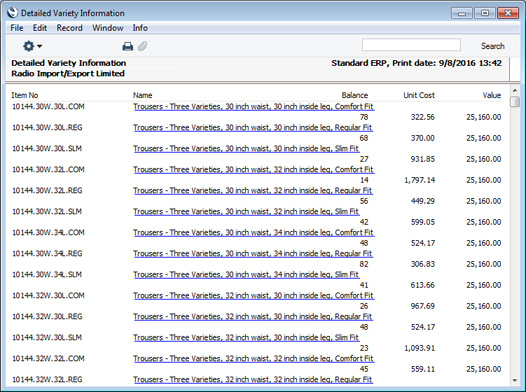Select item number 10144.32W.32L.REG
This screenshot has width=526, height=392.
pos(47,380)
